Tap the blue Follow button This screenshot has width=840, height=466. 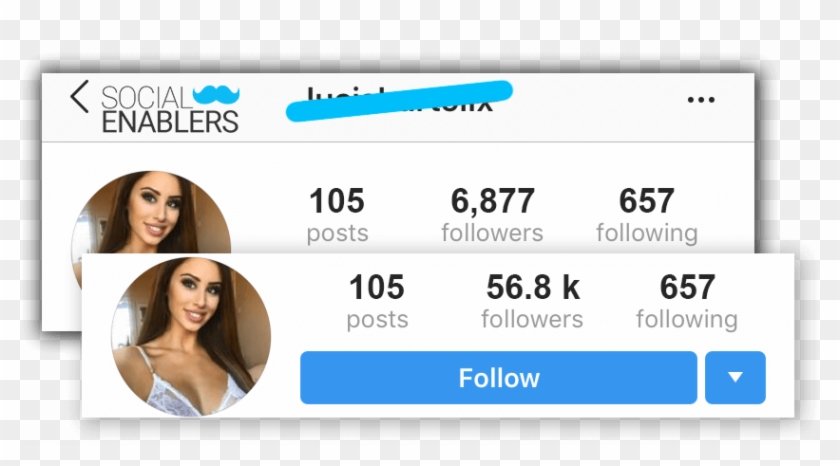pyautogui.click(x=498, y=378)
